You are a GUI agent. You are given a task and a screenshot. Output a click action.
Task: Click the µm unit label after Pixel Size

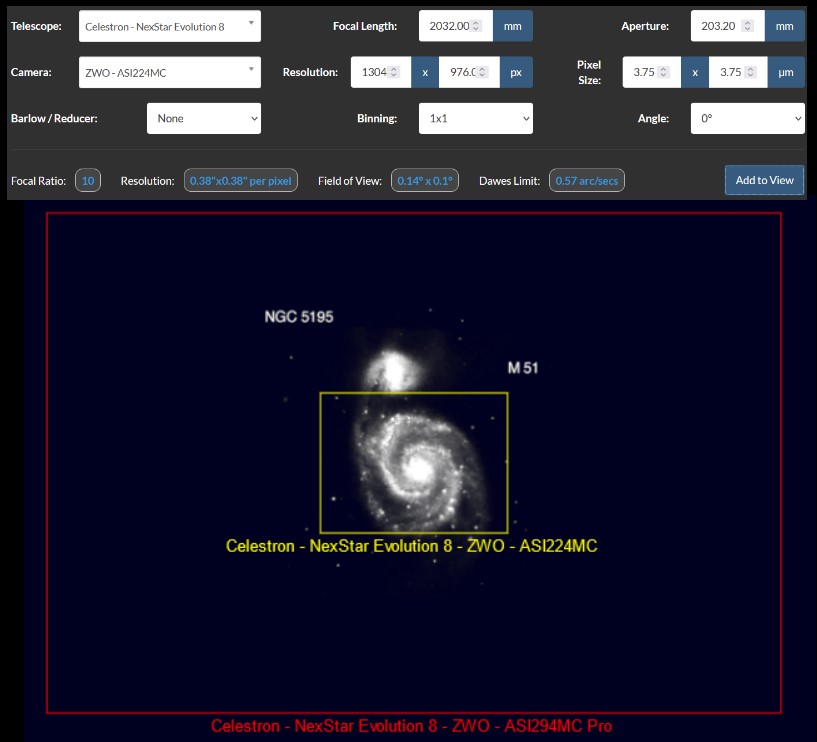786,72
